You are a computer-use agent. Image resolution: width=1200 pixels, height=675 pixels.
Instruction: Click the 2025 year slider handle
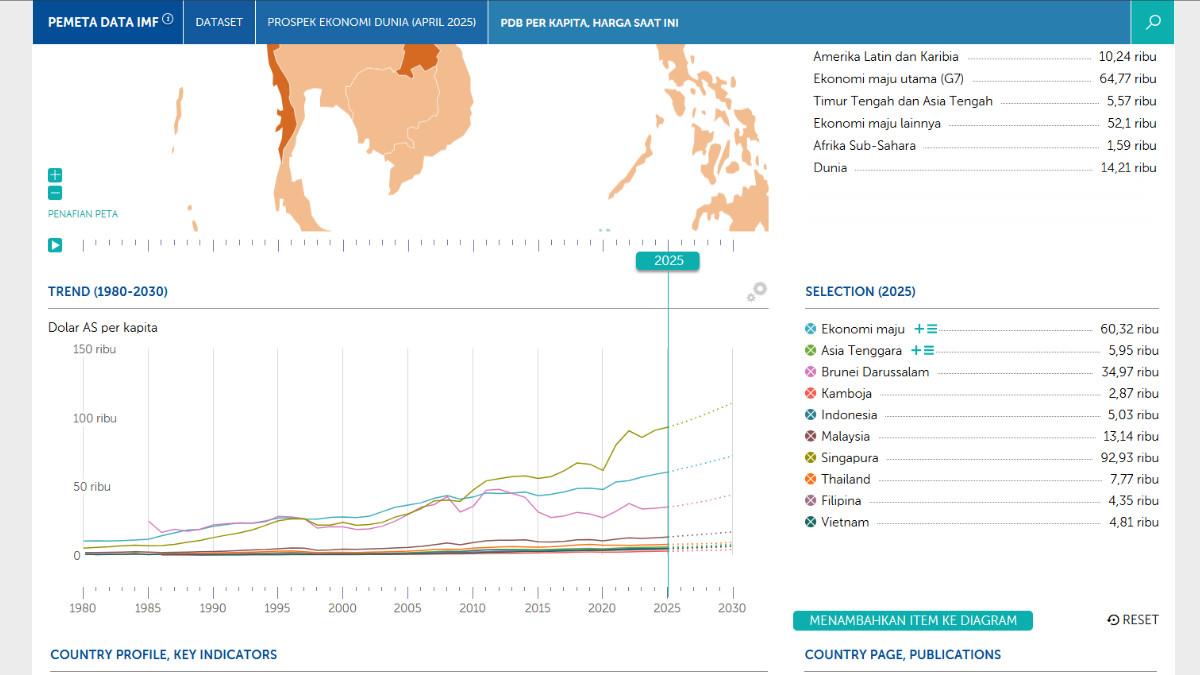pyautogui.click(x=668, y=261)
